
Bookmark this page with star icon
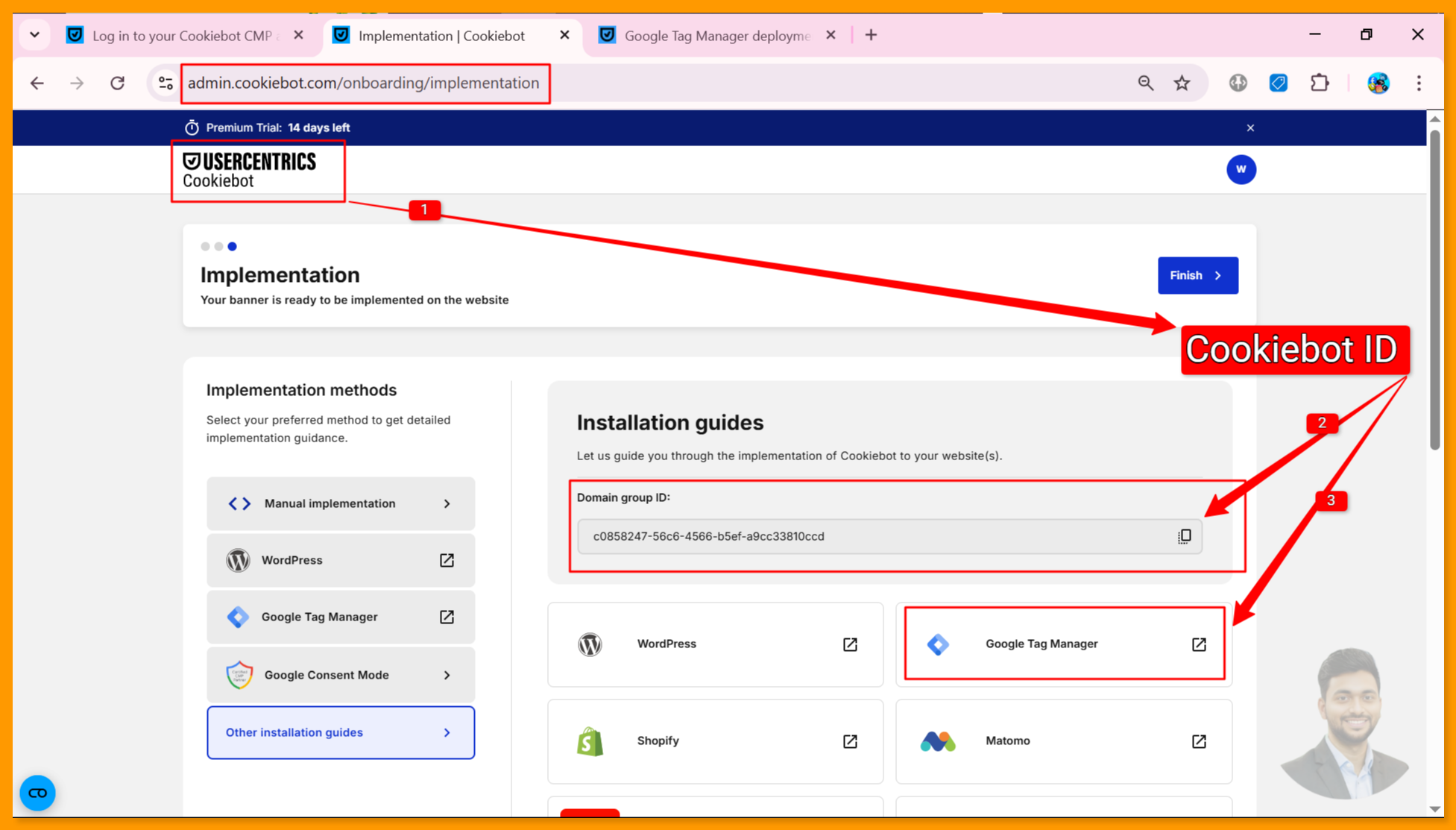pyautogui.click(x=1182, y=83)
